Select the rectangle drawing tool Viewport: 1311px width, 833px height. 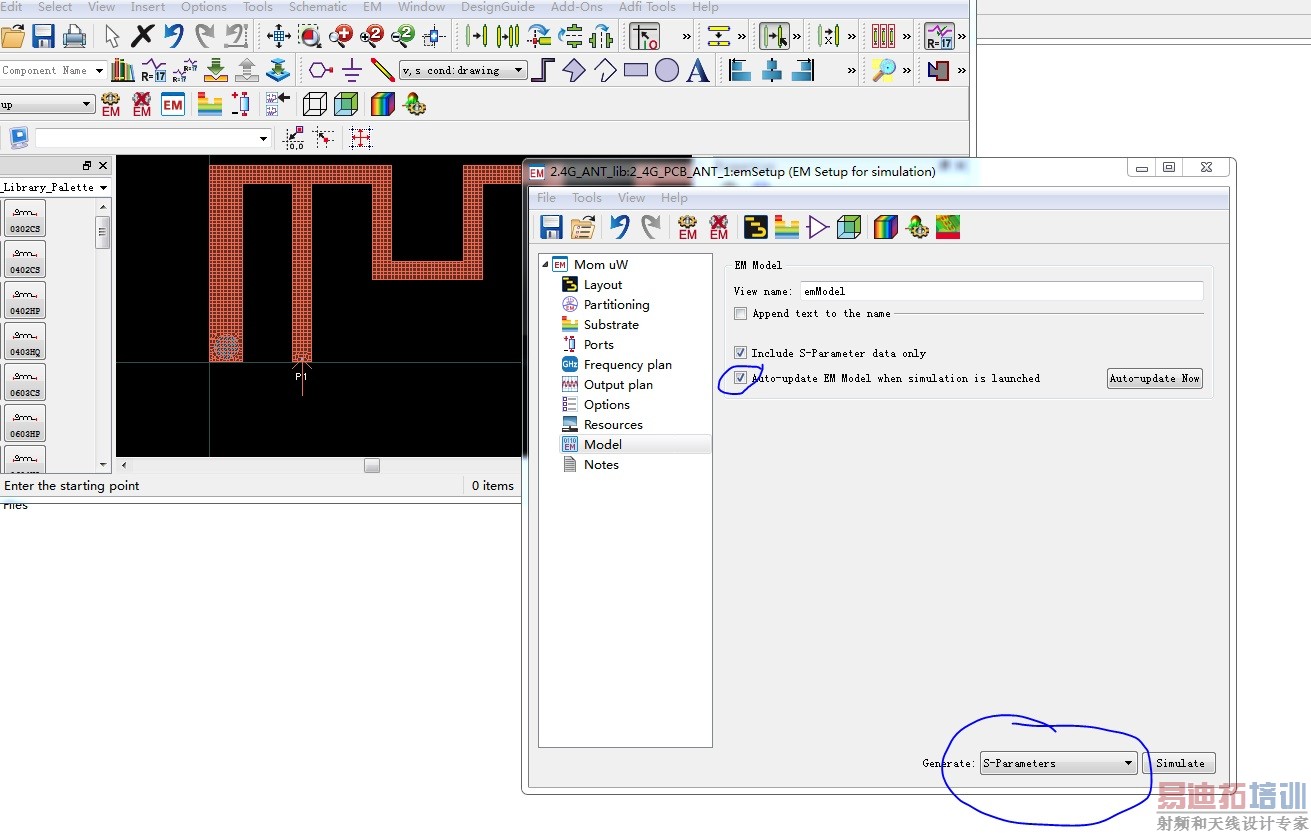[636, 70]
